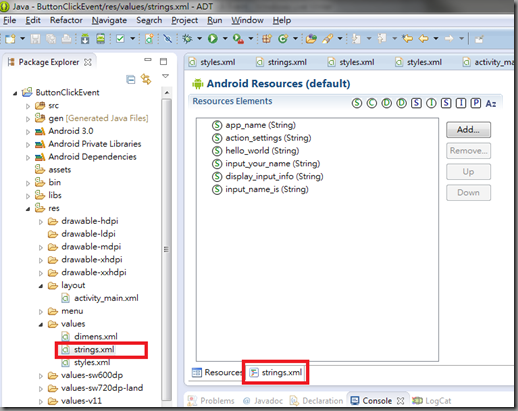Open the Android Virtual Device Manager icon
Image resolution: width=518 pixels, height=411 pixels.
101,39
